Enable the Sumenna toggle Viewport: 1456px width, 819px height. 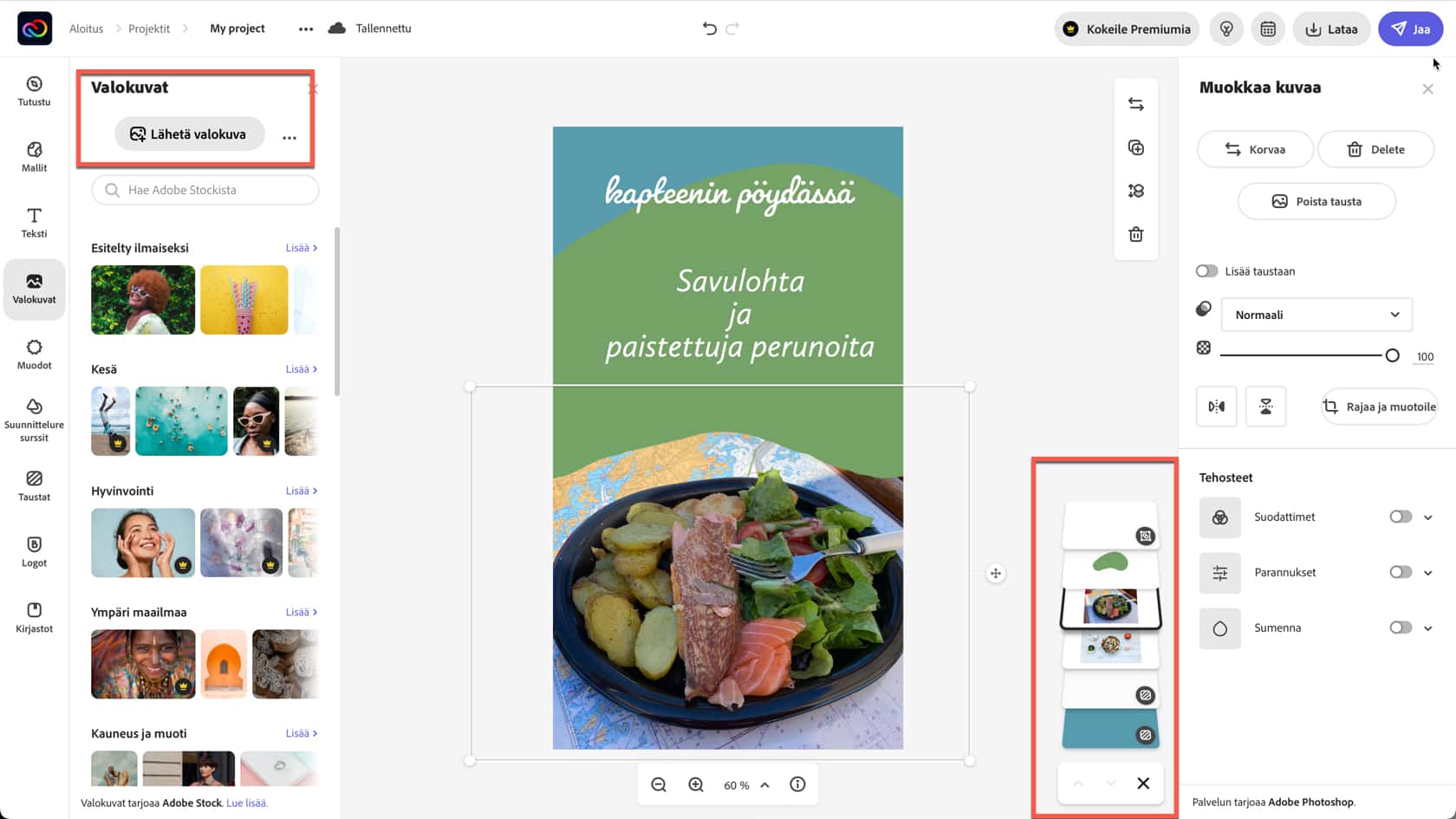[x=1401, y=627]
